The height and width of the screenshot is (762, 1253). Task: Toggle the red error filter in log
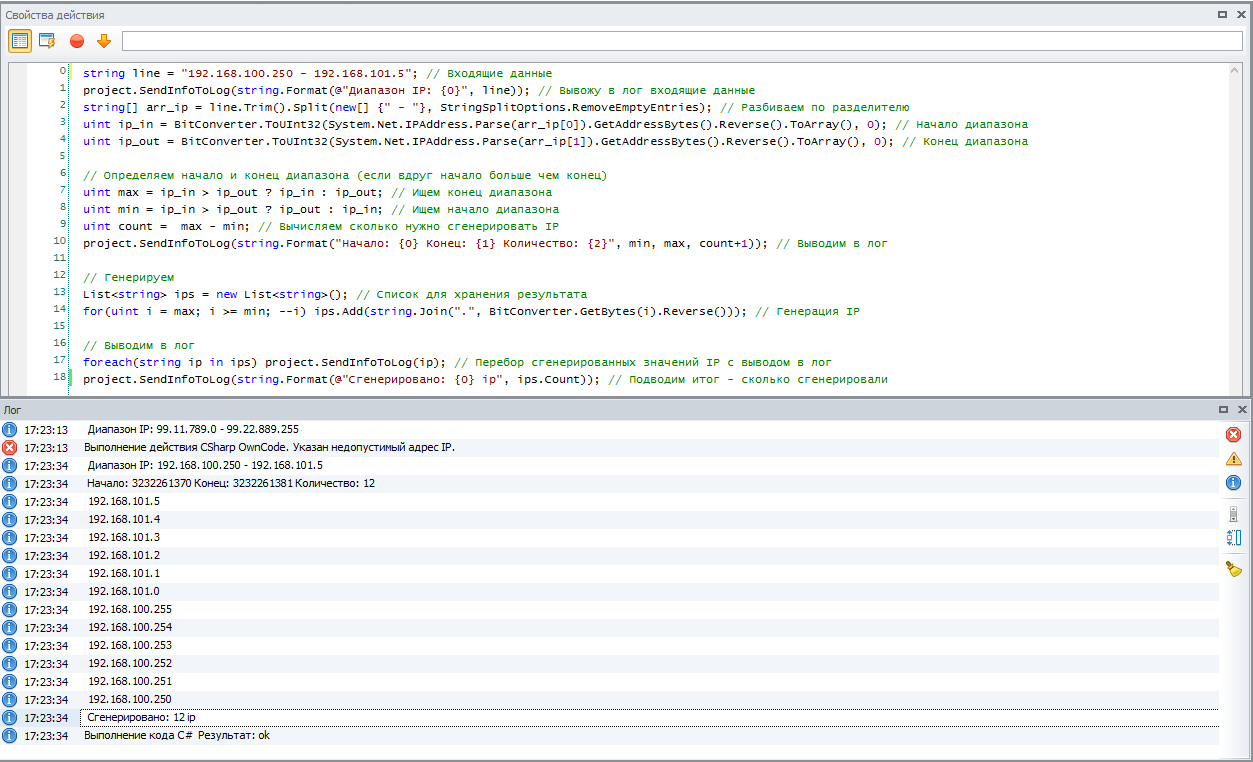click(1233, 434)
